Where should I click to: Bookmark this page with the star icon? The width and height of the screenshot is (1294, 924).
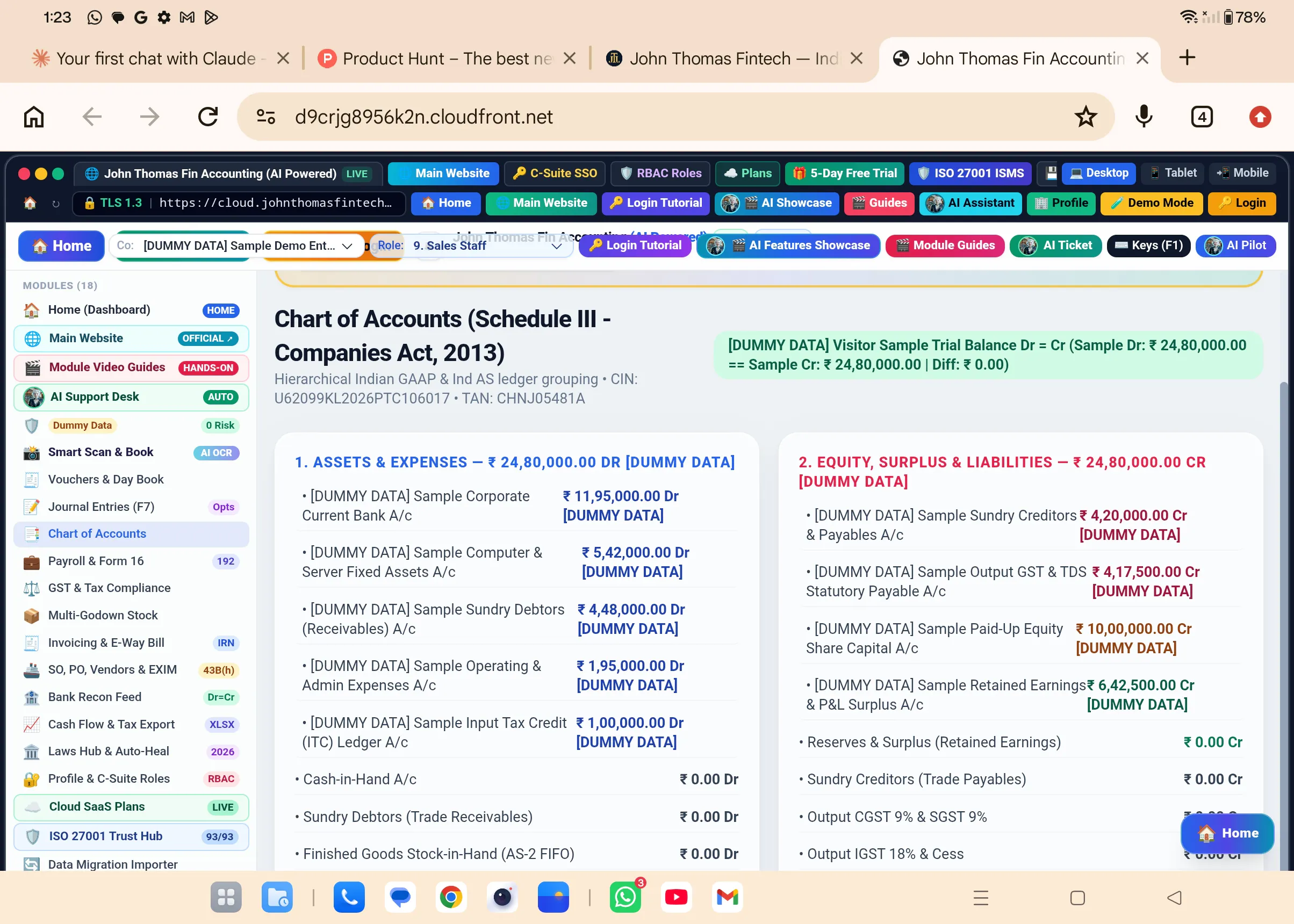(1085, 117)
